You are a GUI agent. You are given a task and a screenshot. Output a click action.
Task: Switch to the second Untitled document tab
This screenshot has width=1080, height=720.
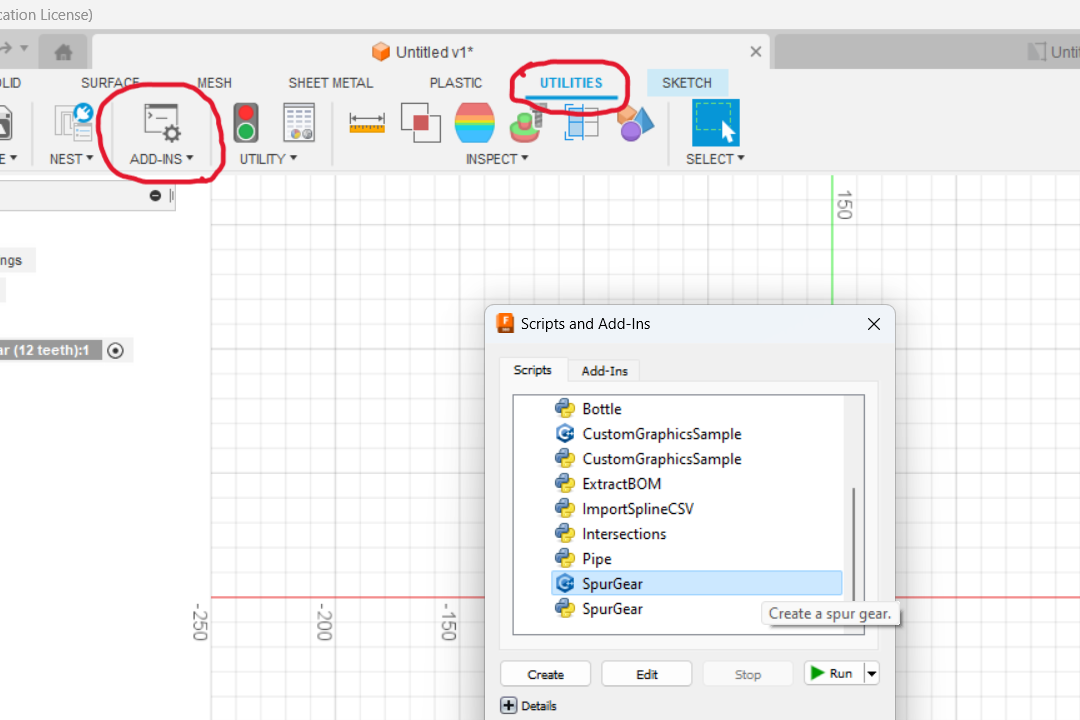927,52
